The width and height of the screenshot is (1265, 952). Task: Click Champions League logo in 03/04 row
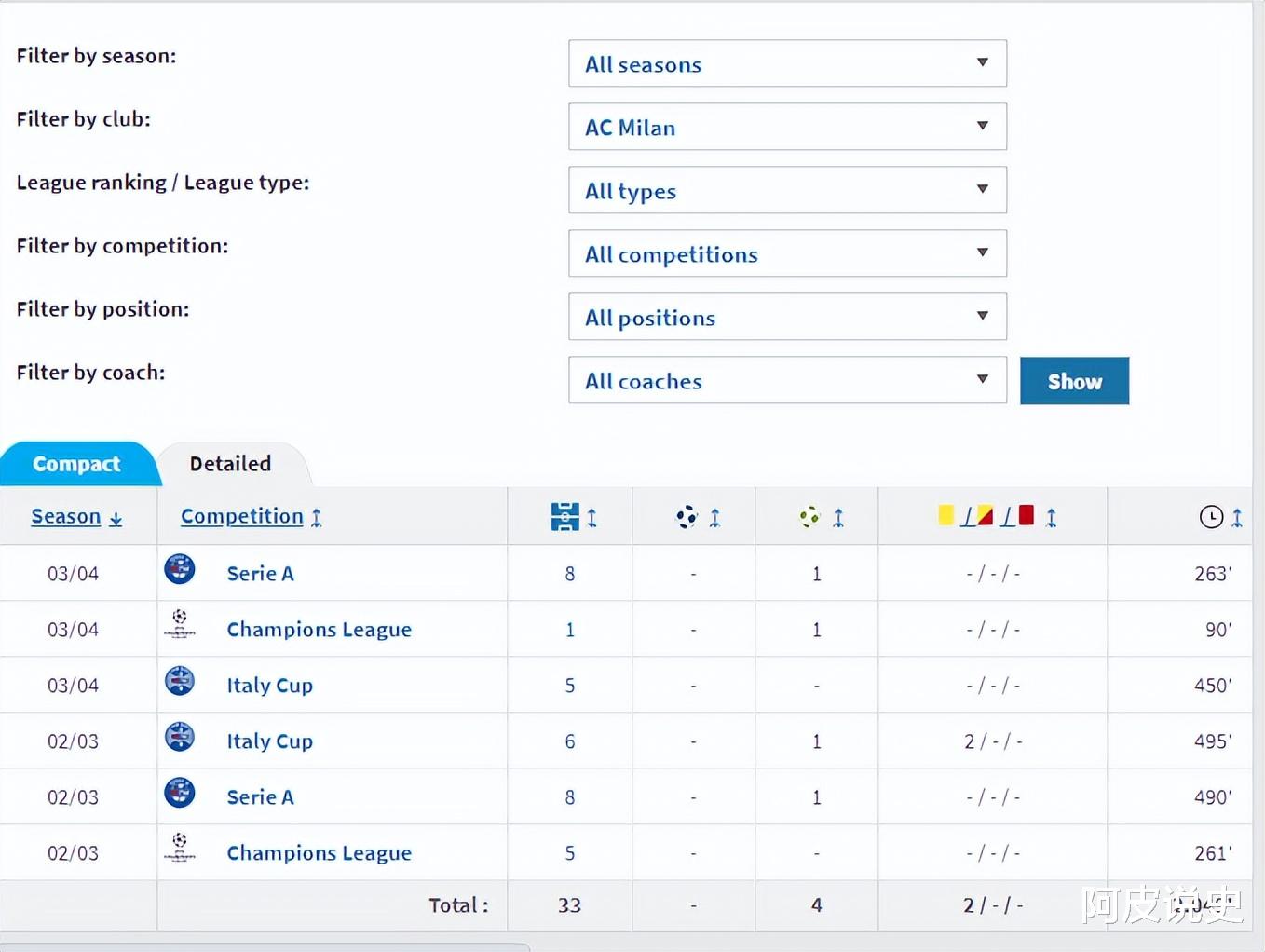pyautogui.click(x=180, y=624)
